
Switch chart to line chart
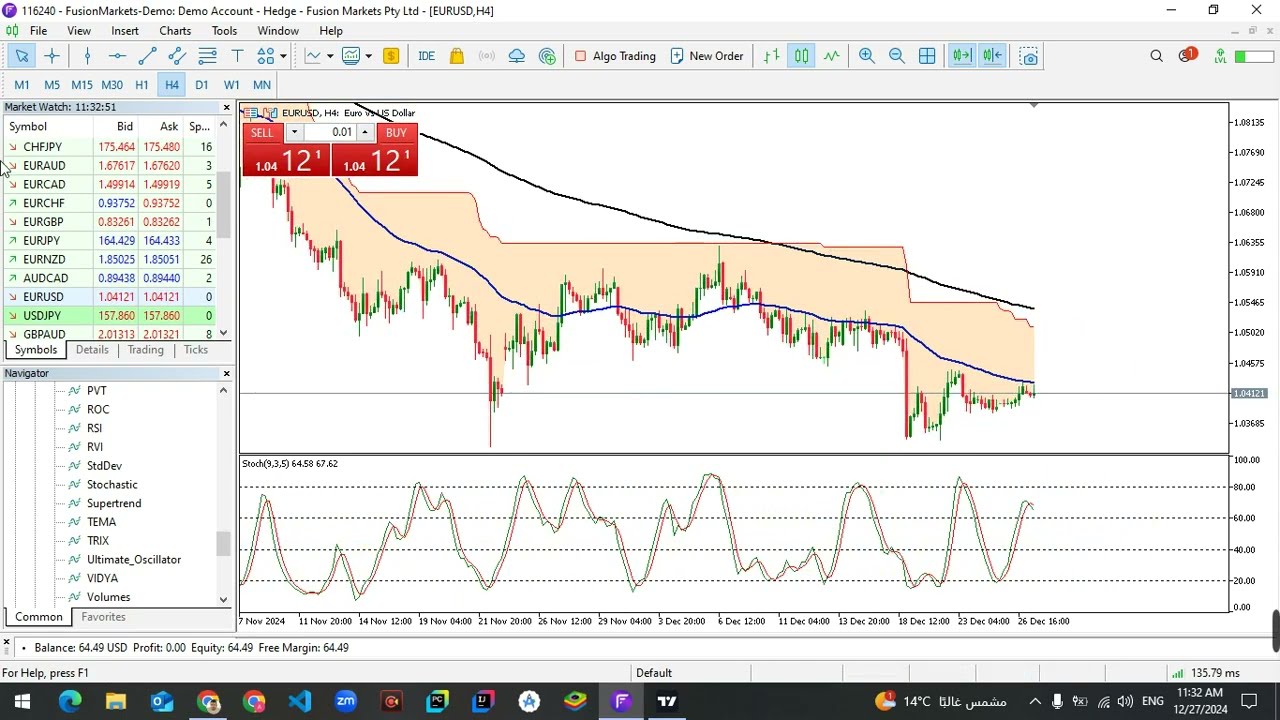tap(831, 56)
